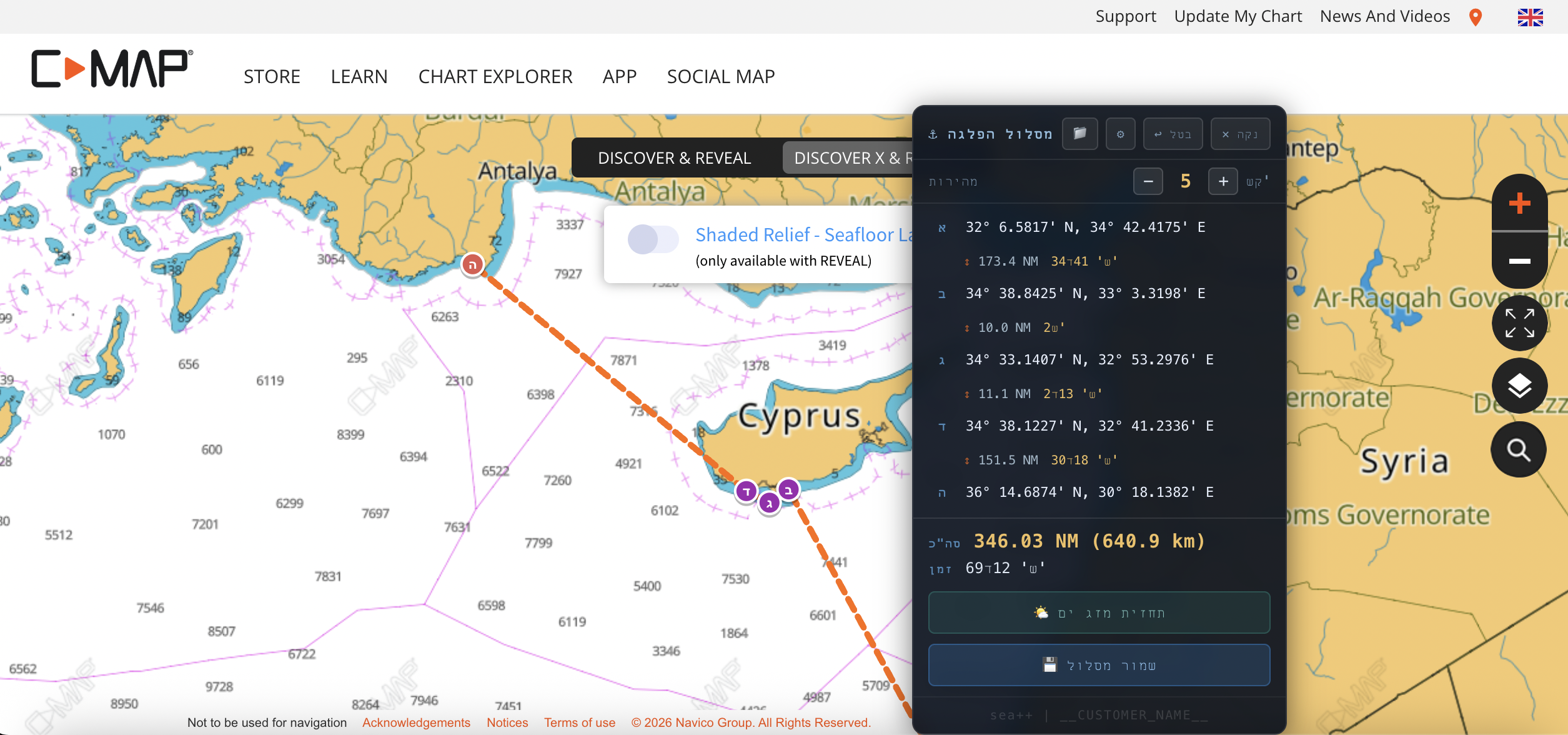Image resolution: width=1568 pixels, height=735 pixels.
Task: Open Update My Chart link
Action: pos(1238,16)
